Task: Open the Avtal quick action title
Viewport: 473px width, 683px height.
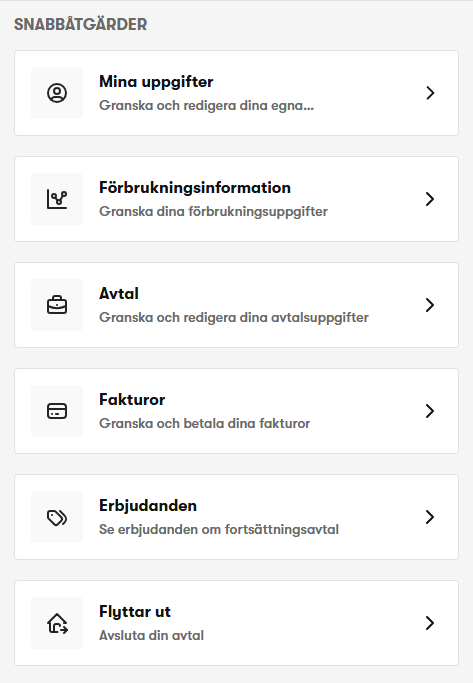Action: [118, 294]
